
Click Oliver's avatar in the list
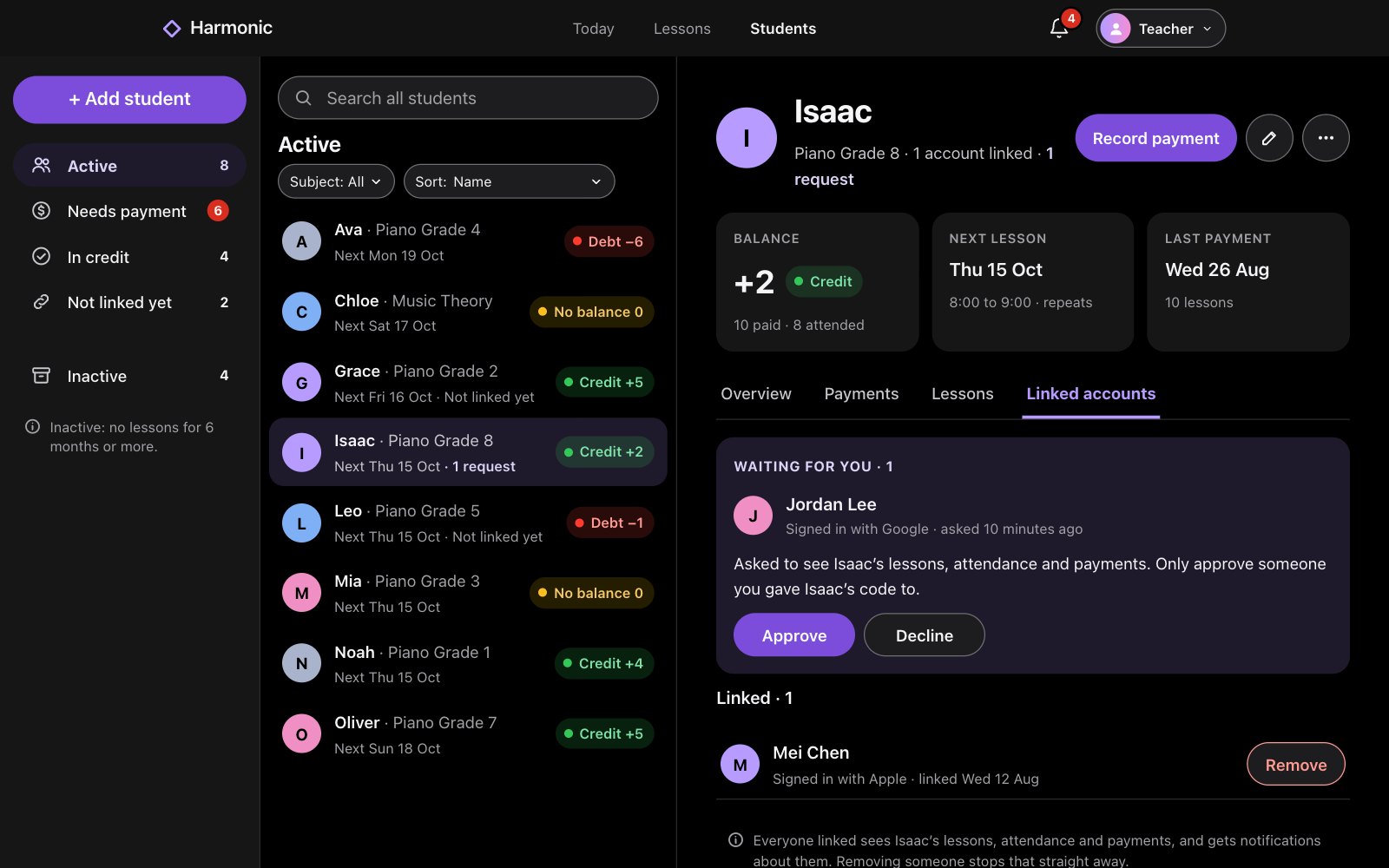point(302,734)
